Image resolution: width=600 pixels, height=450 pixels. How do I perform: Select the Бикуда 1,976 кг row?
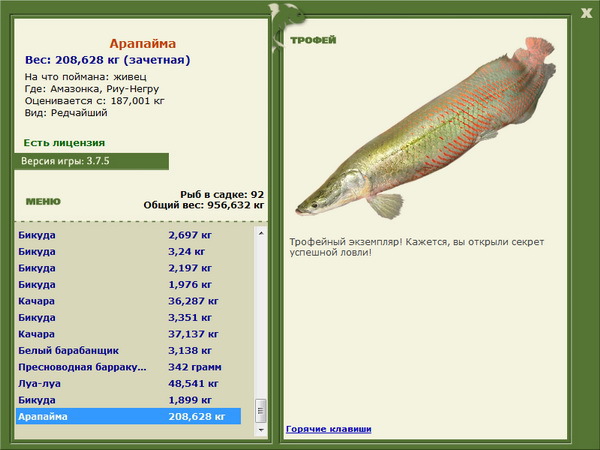pos(129,284)
